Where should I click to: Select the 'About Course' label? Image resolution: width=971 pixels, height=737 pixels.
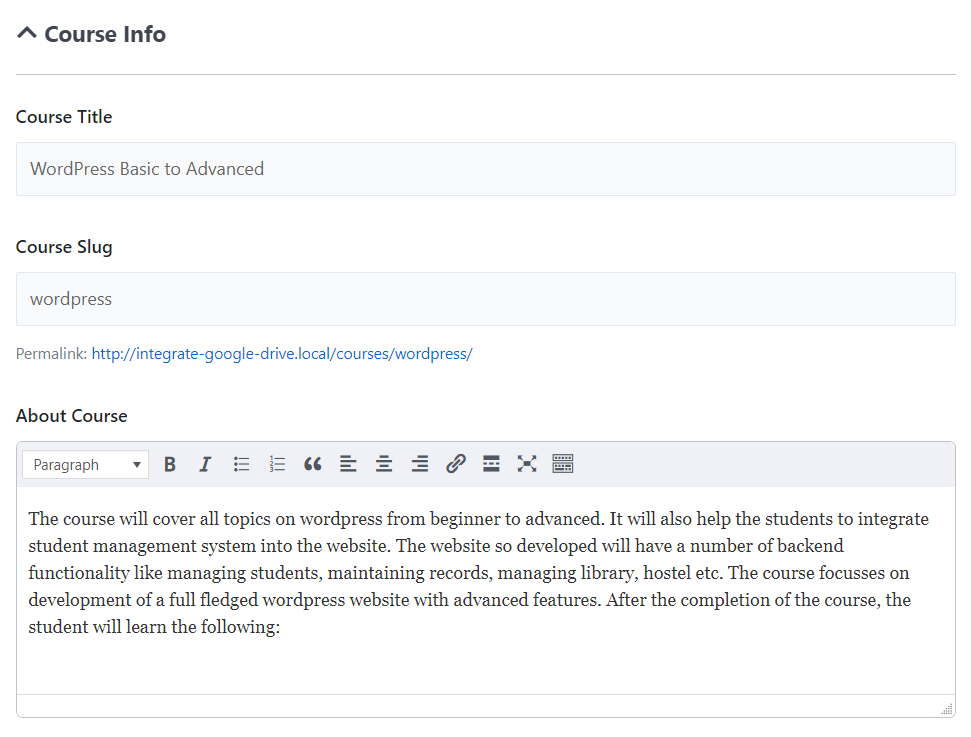[x=72, y=416]
